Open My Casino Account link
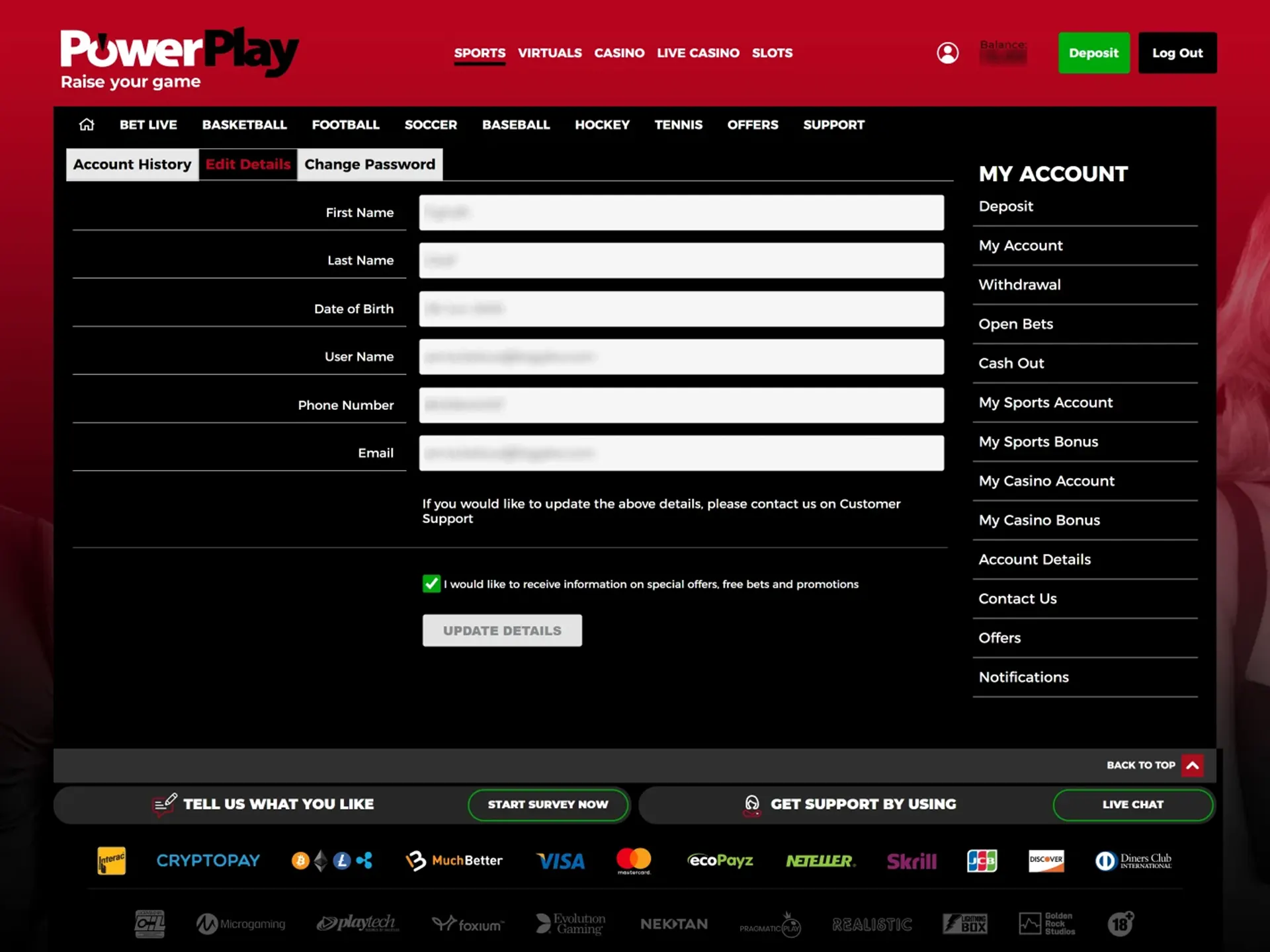Viewport: 1270px width, 952px height. (1046, 481)
